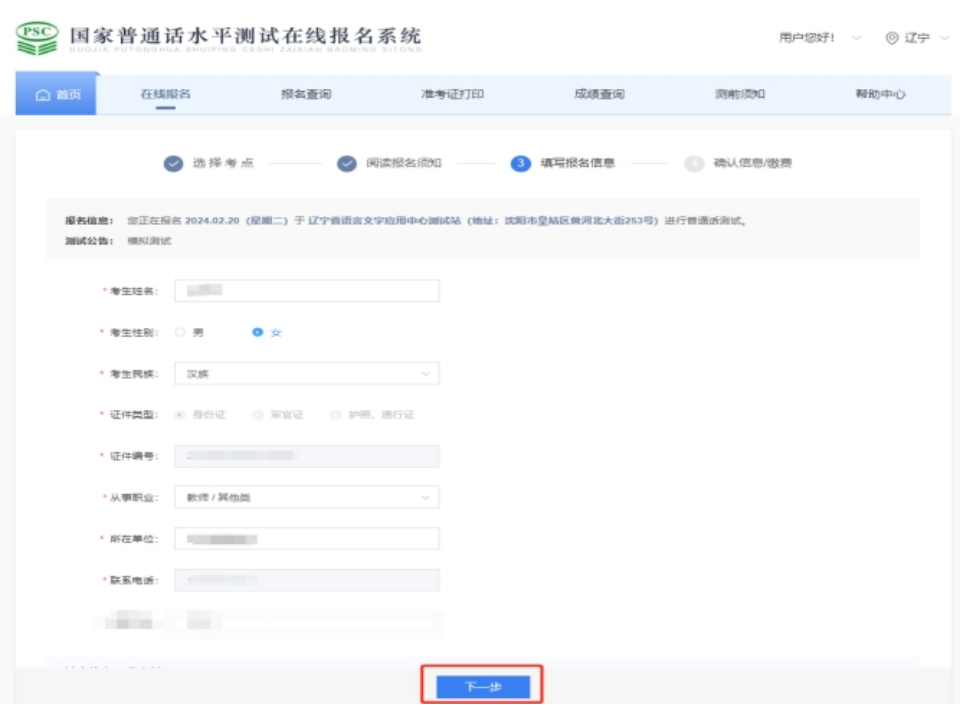Click the 下一步 button
960x705 pixels.
click(x=482, y=687)
